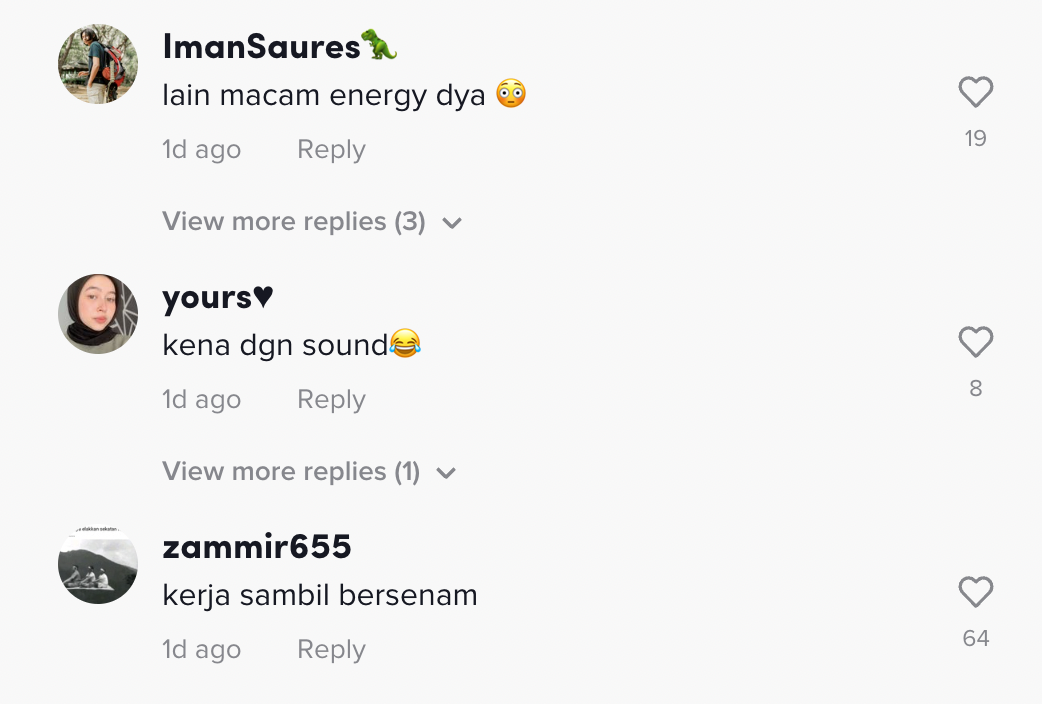
Task: Click the 19 likes count
Action: [x=975, y=139]
